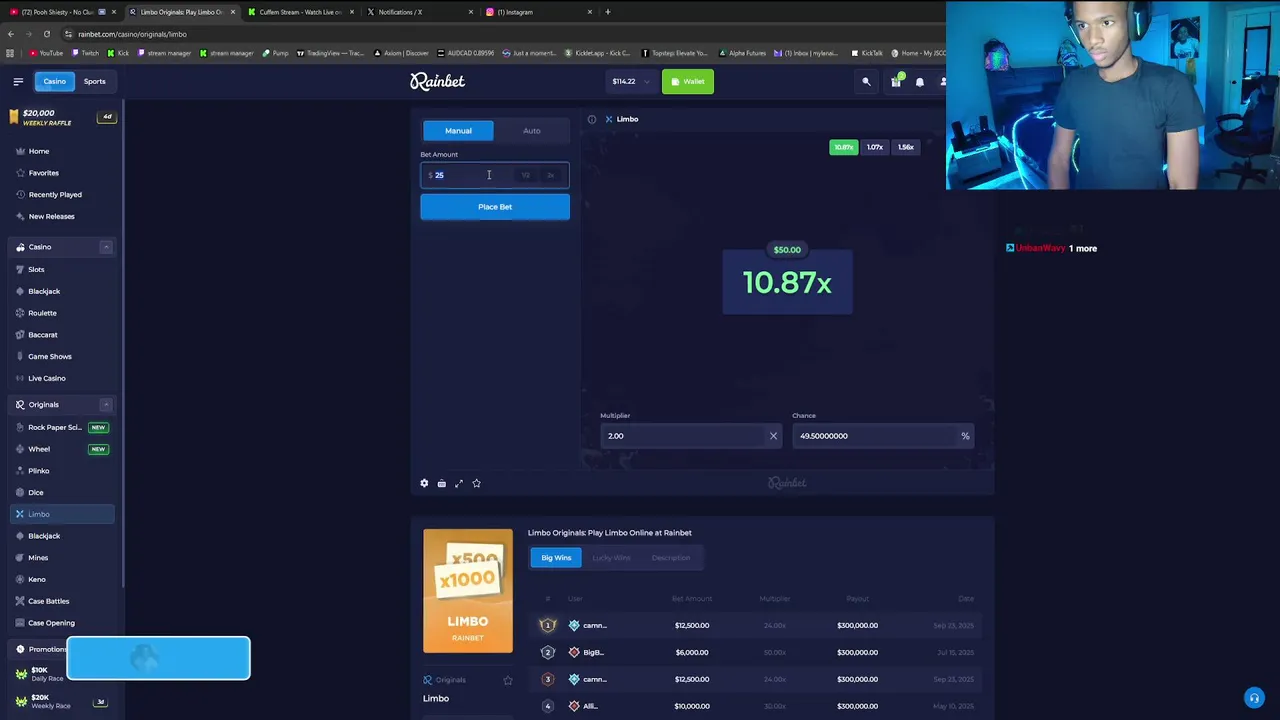Go back in browser history
Screen dimensions: 1280x720
point(11,34)
